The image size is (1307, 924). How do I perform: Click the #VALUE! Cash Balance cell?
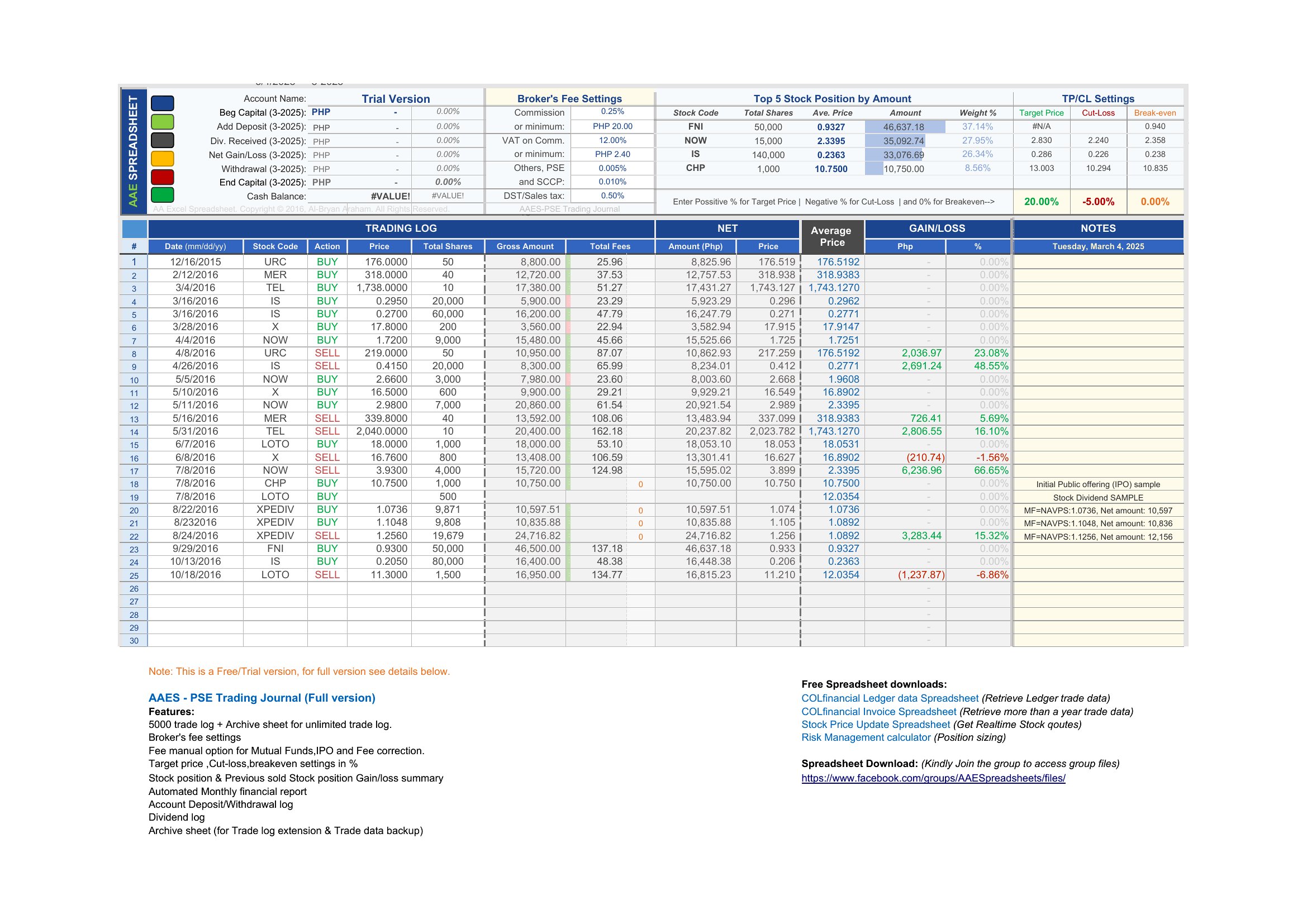coord(360,196)
